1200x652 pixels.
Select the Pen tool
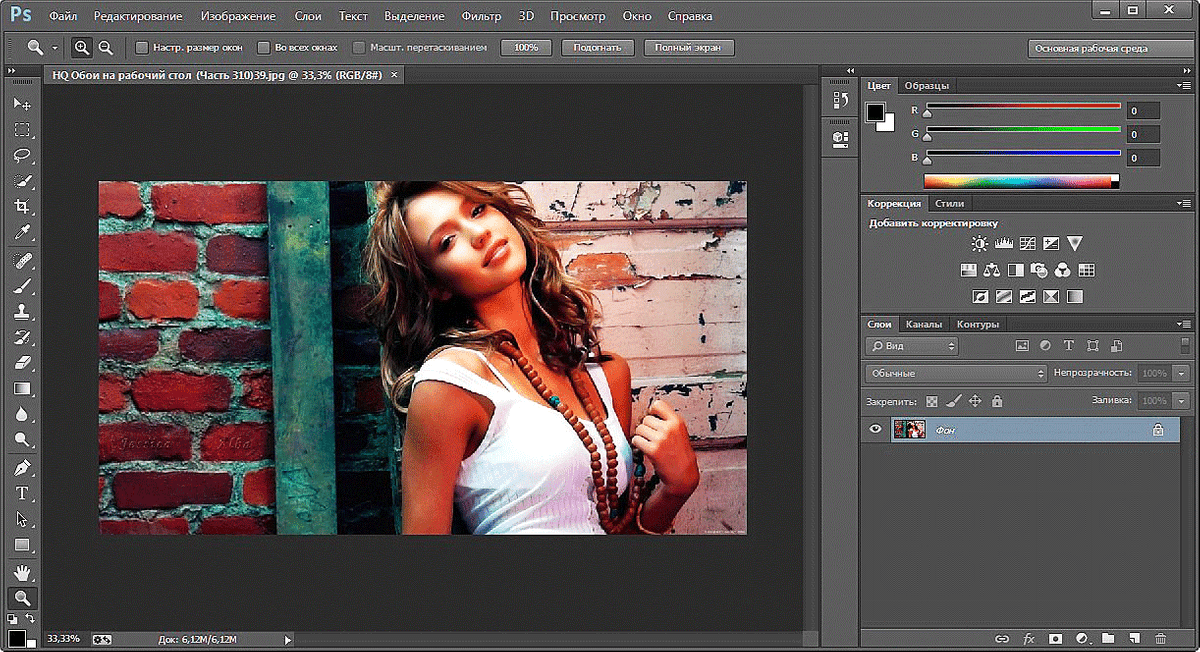(x=22, y=467)
